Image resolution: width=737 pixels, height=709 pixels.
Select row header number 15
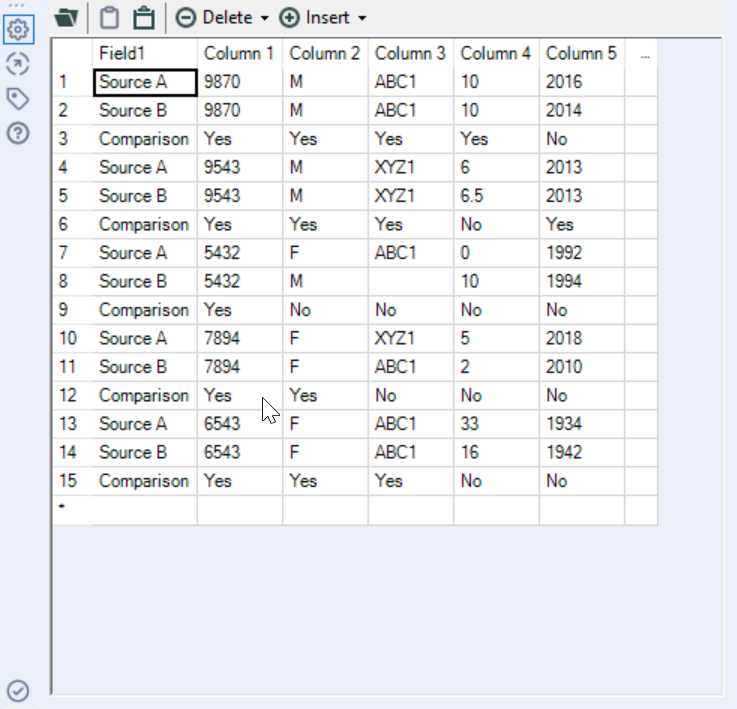point(73,481)
